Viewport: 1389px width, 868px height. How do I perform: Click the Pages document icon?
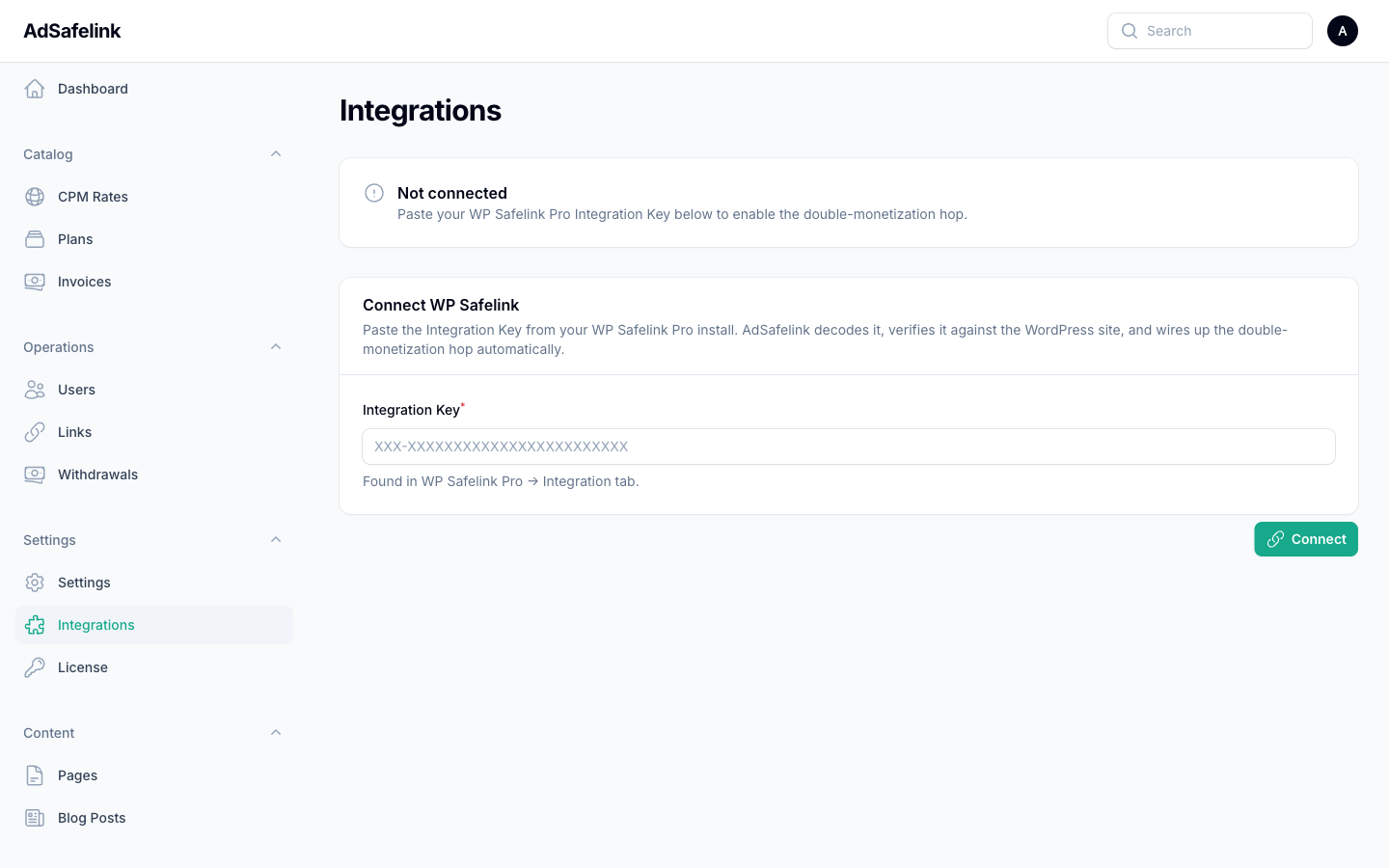pyautogui.click(x=35, y=775)
